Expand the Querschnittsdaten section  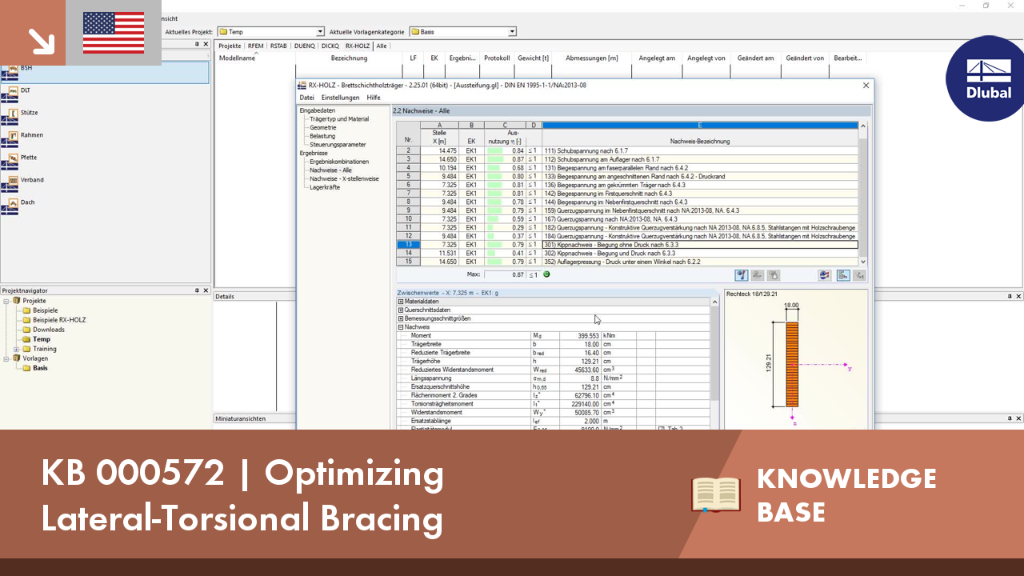pyautogui.click(x=401, y=310)
